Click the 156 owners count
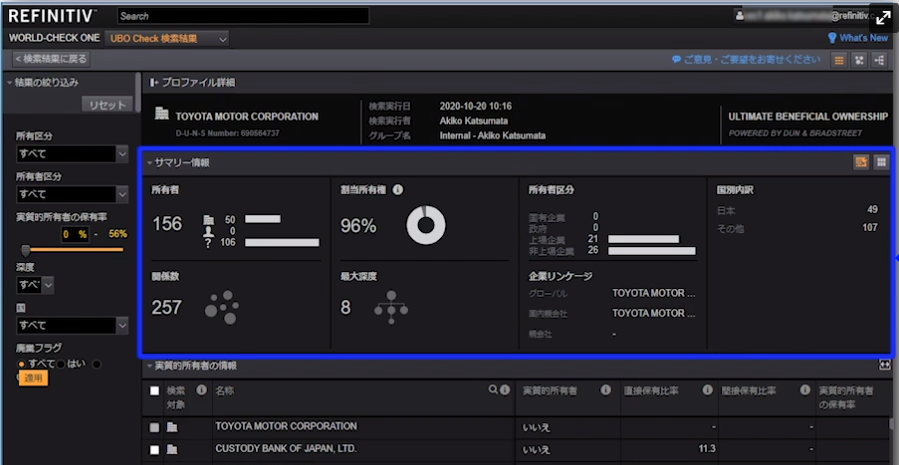Image resolution: width=899 pixels, height=465 pixels. [x=167, y=224]
